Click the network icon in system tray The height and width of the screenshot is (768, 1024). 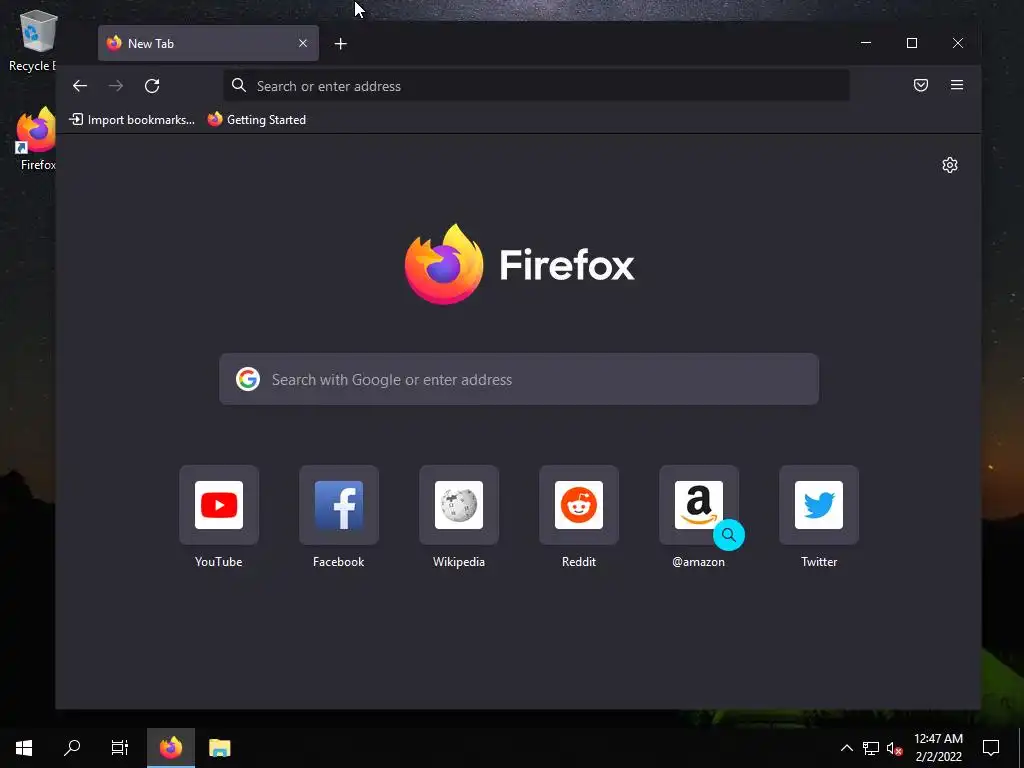click(x=871, y=748)
